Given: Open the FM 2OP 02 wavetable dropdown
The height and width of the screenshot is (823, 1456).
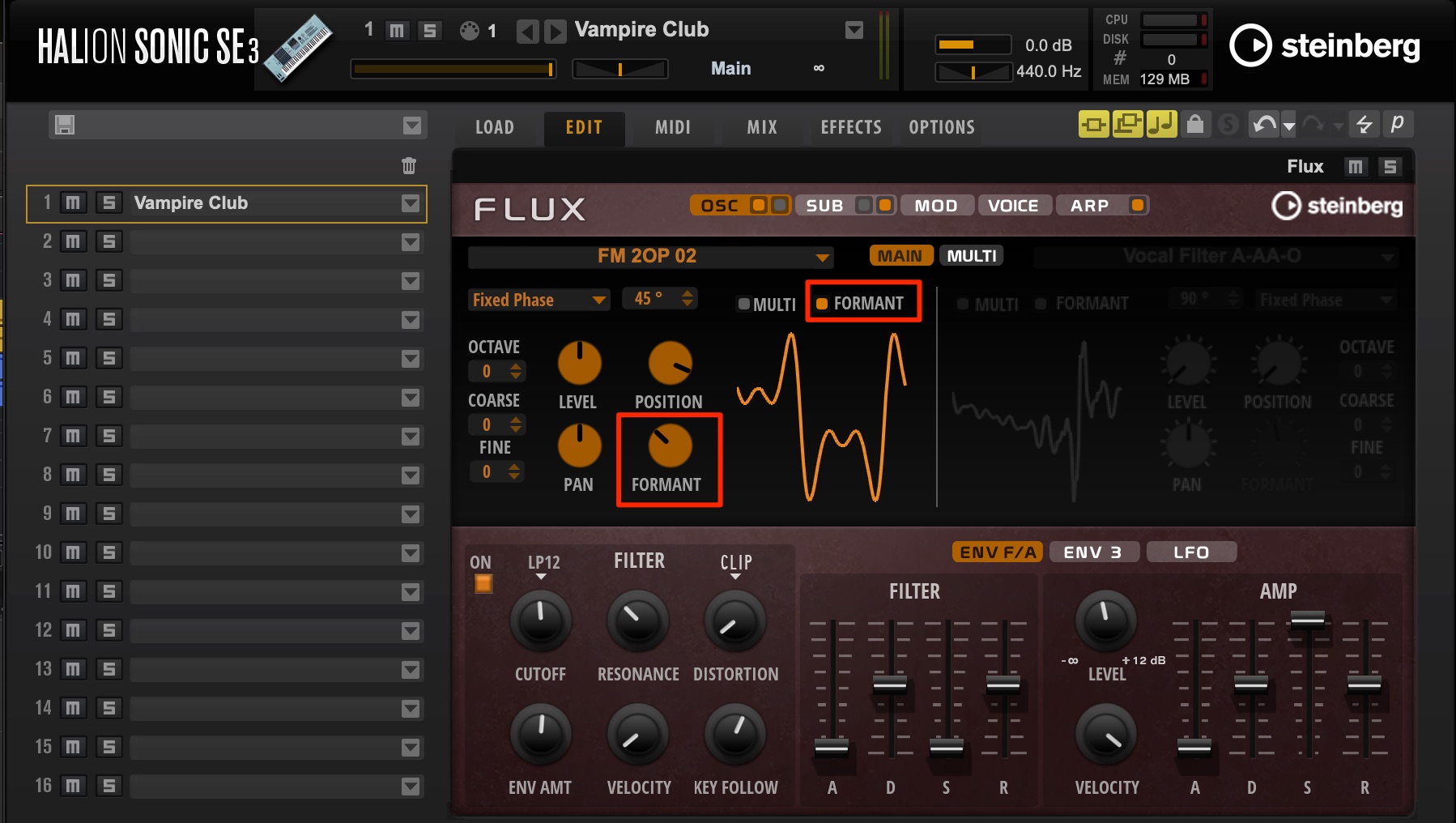Looking at the screenshot, I should pyautogui.click(x=650, y=257).
